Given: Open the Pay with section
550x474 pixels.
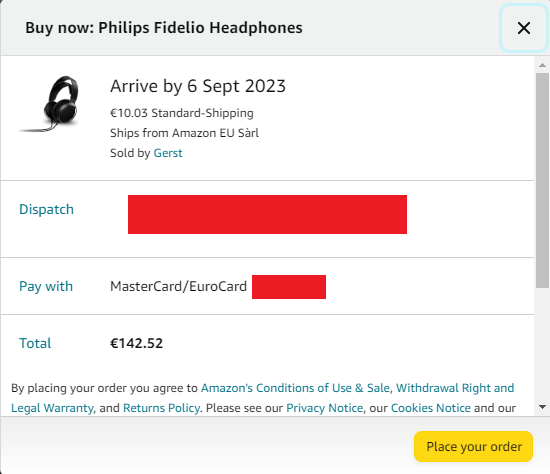Looking at the screenshot, I should [x=46, y=286].
